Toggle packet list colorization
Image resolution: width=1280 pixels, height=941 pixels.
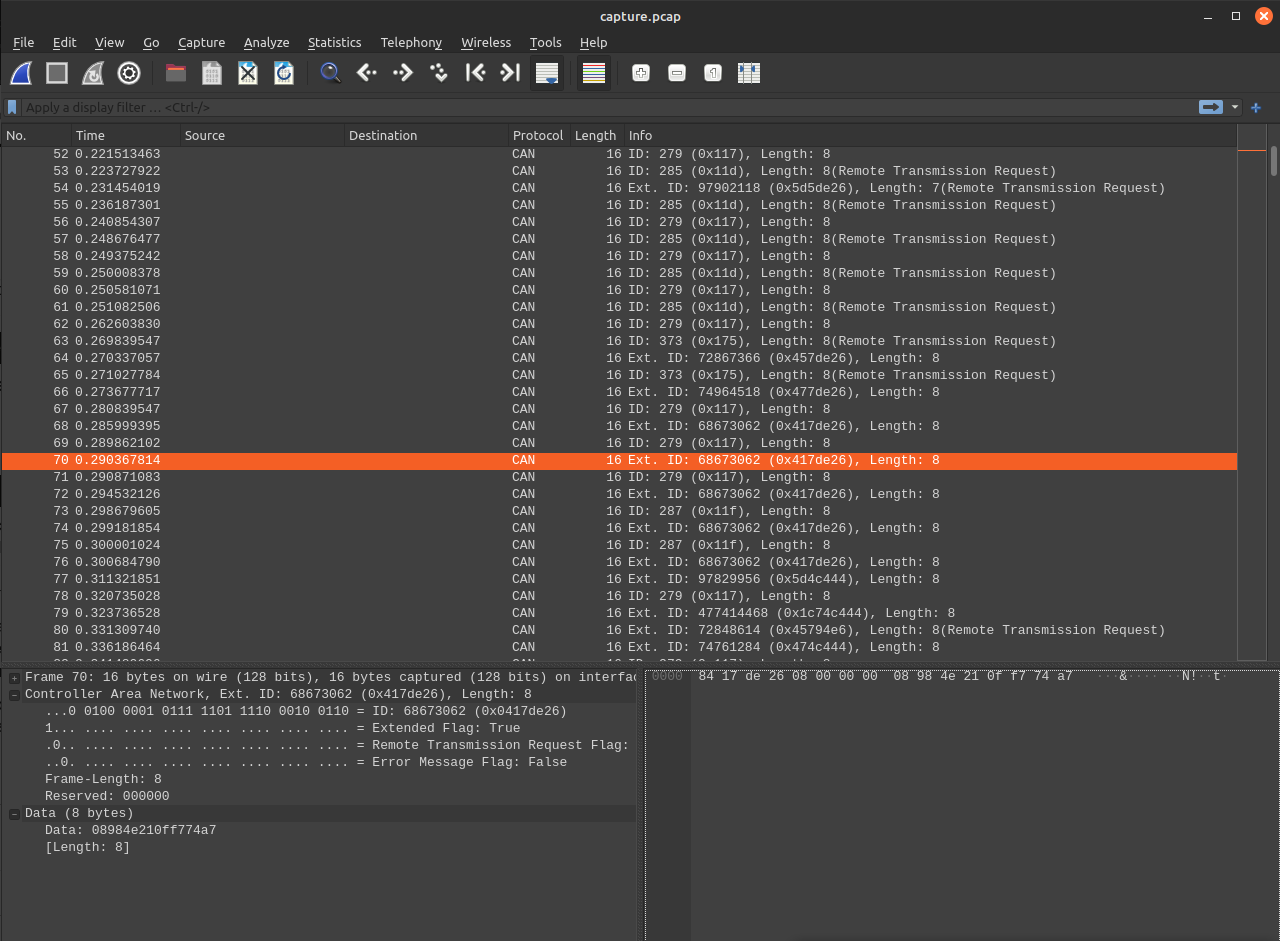[594, 73]
